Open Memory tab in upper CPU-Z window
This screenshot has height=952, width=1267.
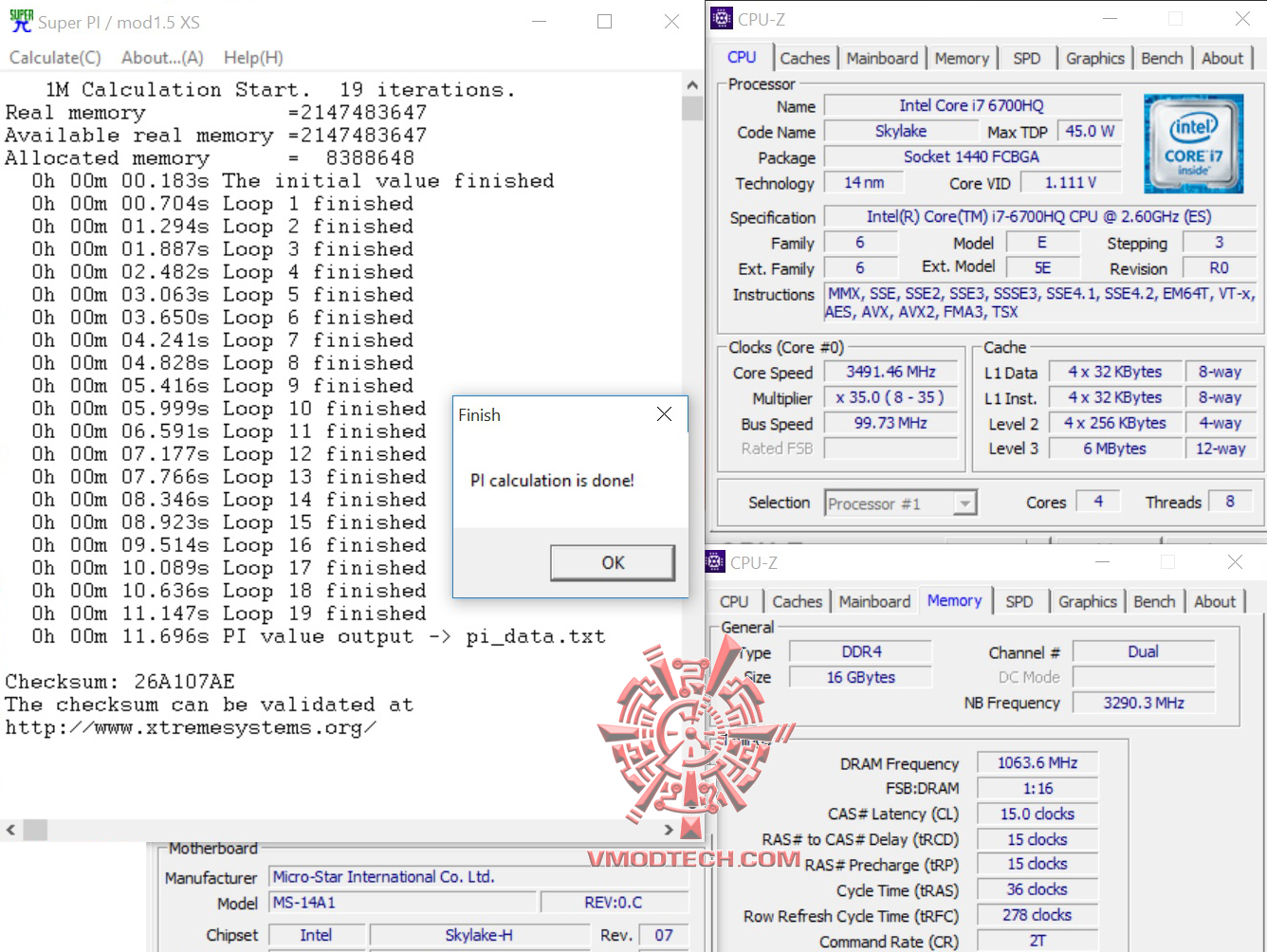point(962,59)
